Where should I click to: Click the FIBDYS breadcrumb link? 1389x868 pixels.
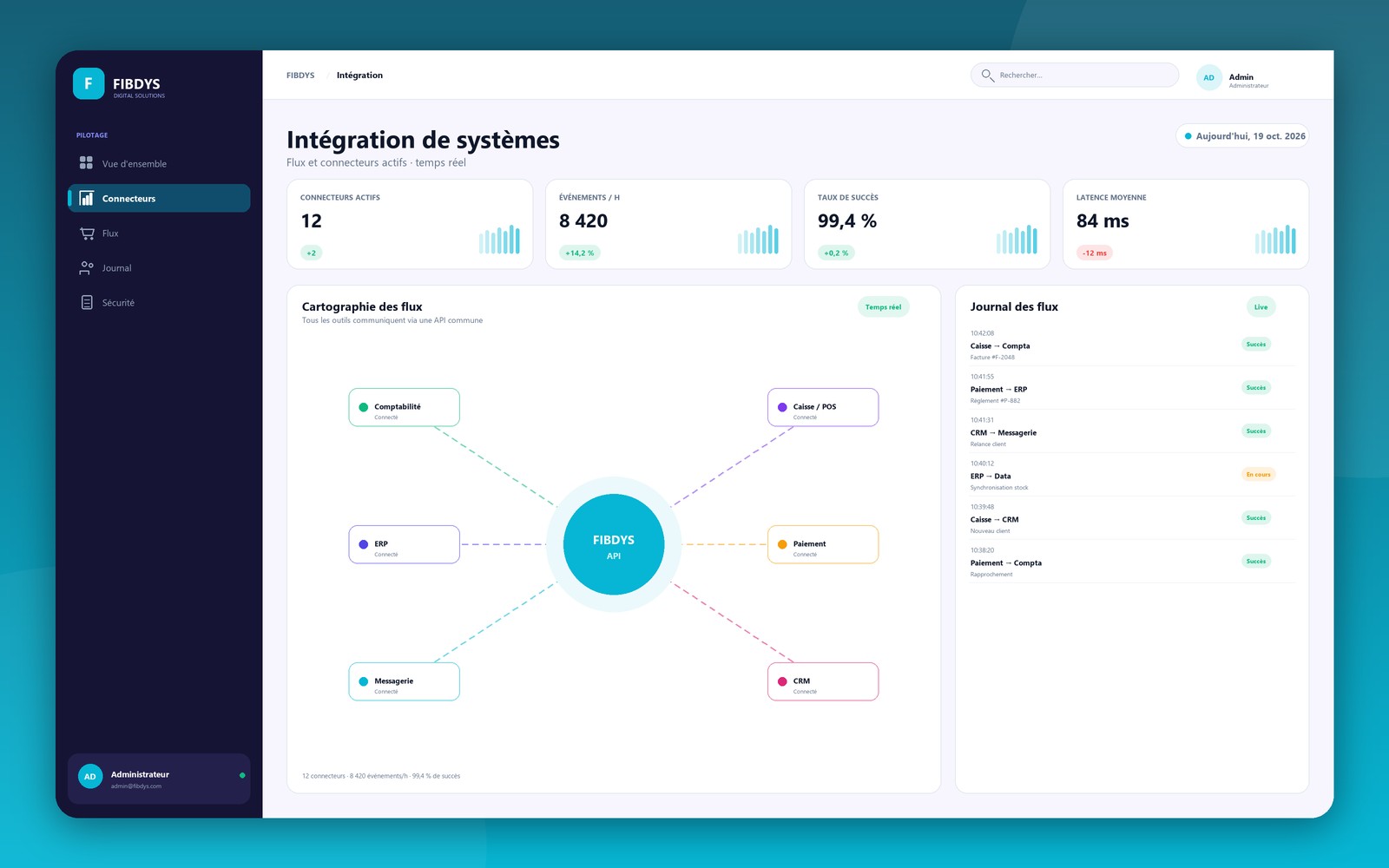(300, 76)
